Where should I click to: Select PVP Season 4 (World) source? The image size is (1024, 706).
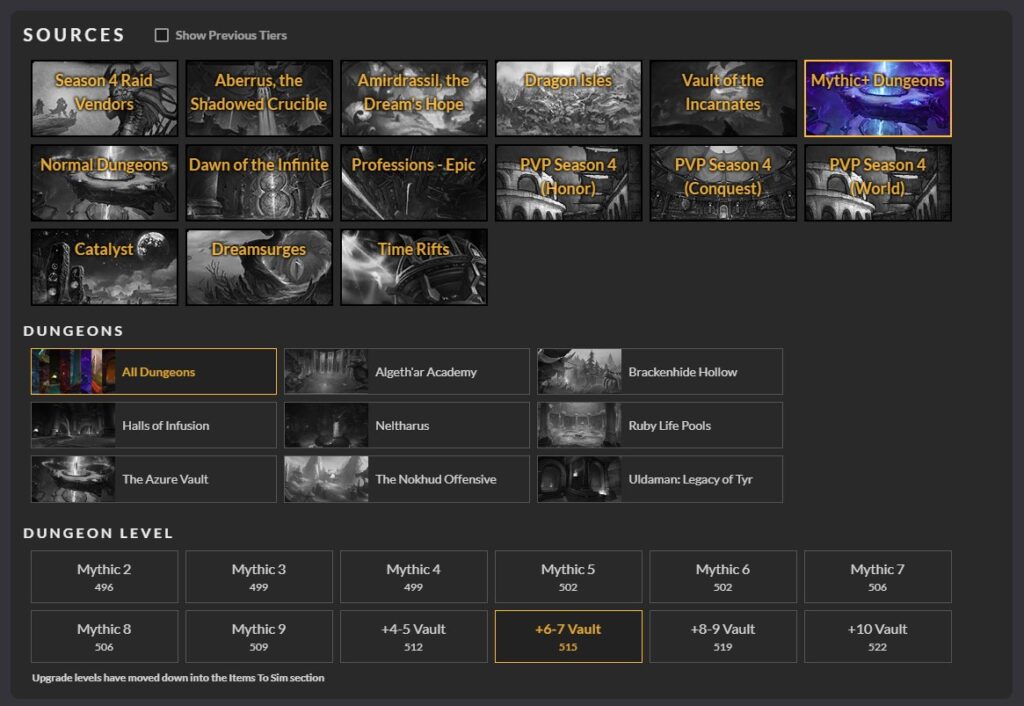[x=878, y=183]
